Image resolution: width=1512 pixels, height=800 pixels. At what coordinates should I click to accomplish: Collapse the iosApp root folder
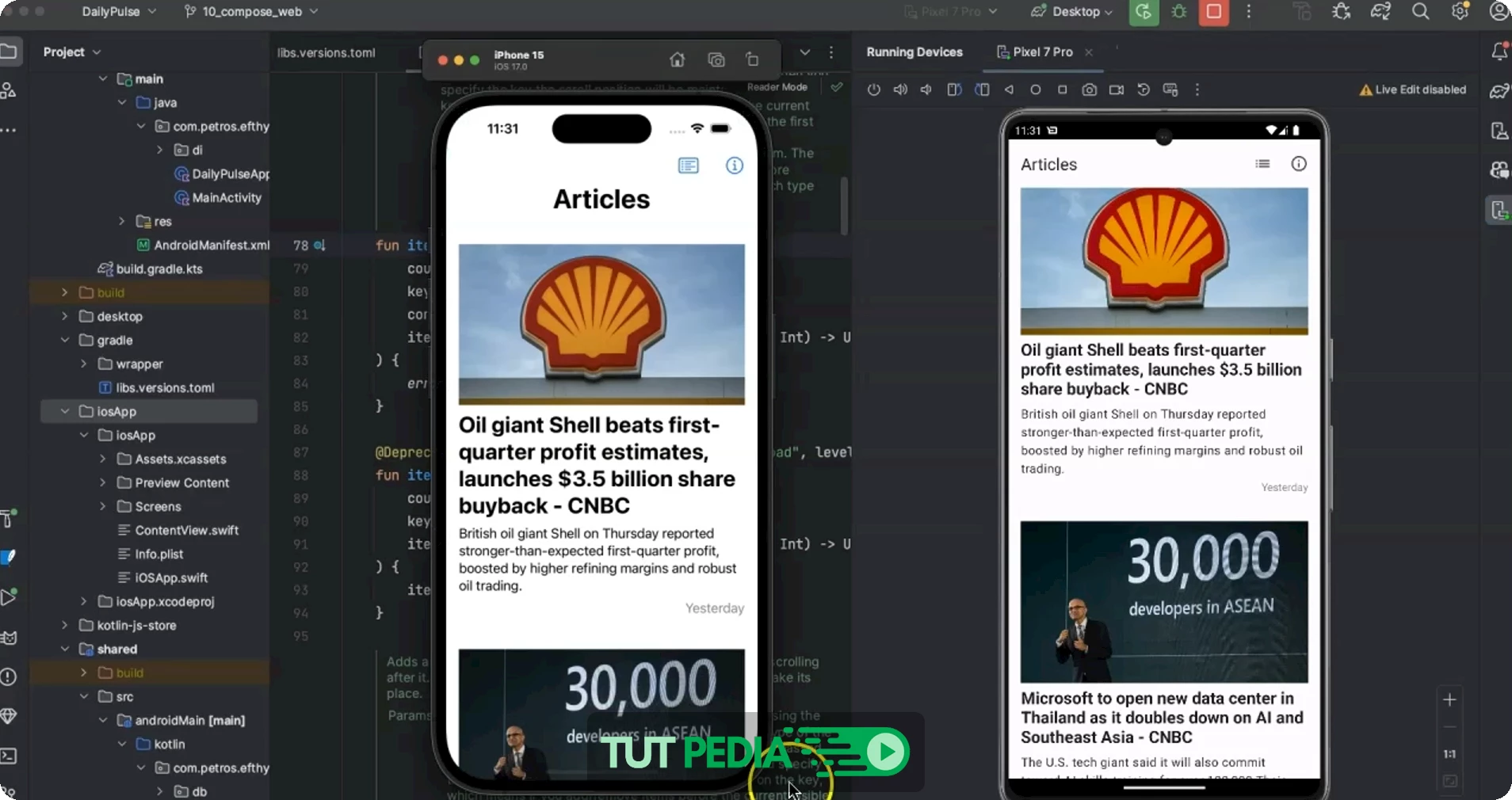pos(65,412)
